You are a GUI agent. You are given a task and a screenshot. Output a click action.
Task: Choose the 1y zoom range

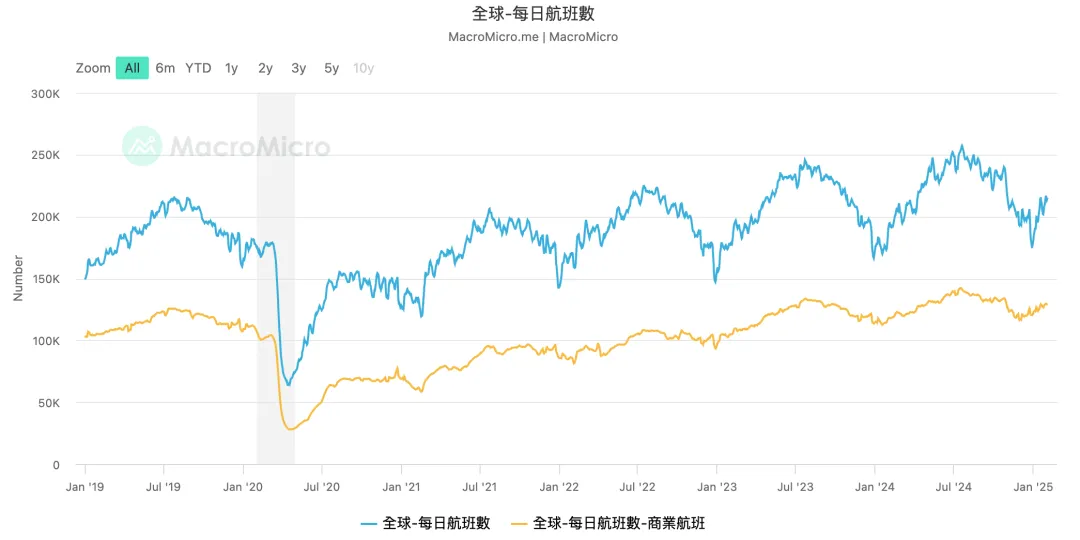[231, 68]
